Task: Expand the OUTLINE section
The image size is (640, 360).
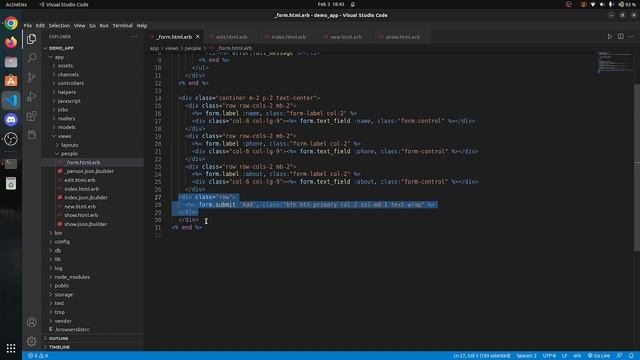Action: click(x=58, y=338)
